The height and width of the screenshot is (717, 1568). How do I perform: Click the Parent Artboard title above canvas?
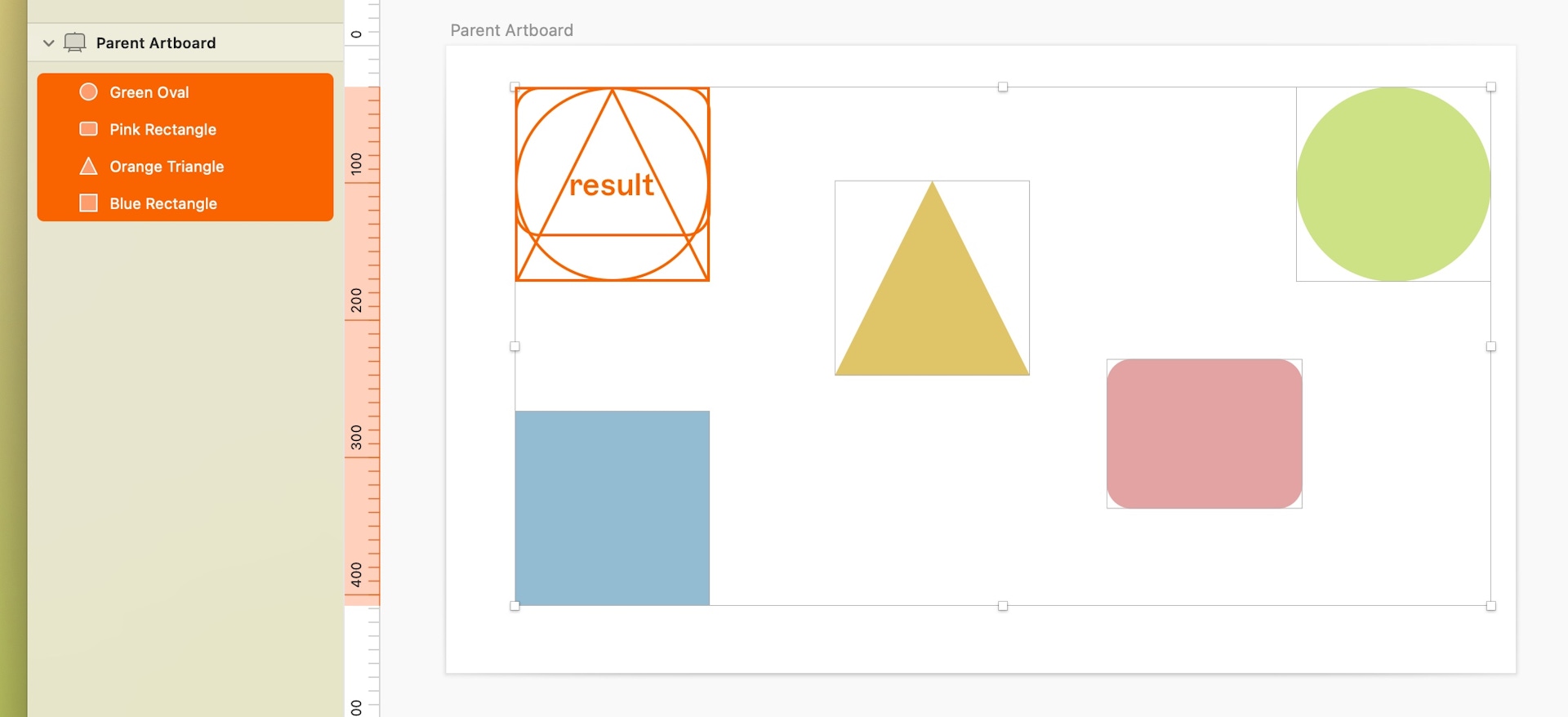click(512, 30)
